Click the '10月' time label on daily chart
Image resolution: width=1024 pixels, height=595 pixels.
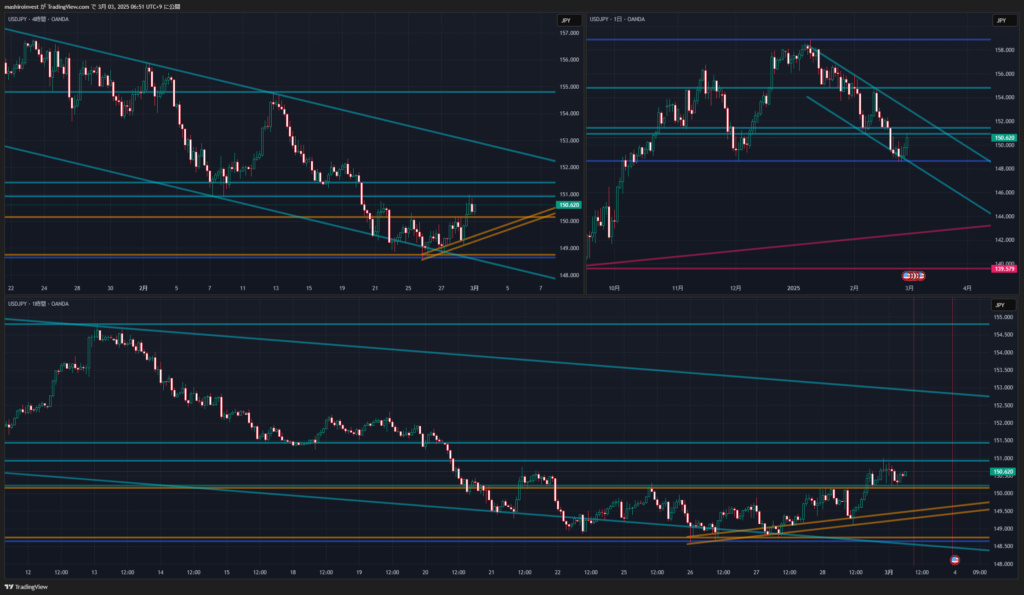click(x=614, y=288)
